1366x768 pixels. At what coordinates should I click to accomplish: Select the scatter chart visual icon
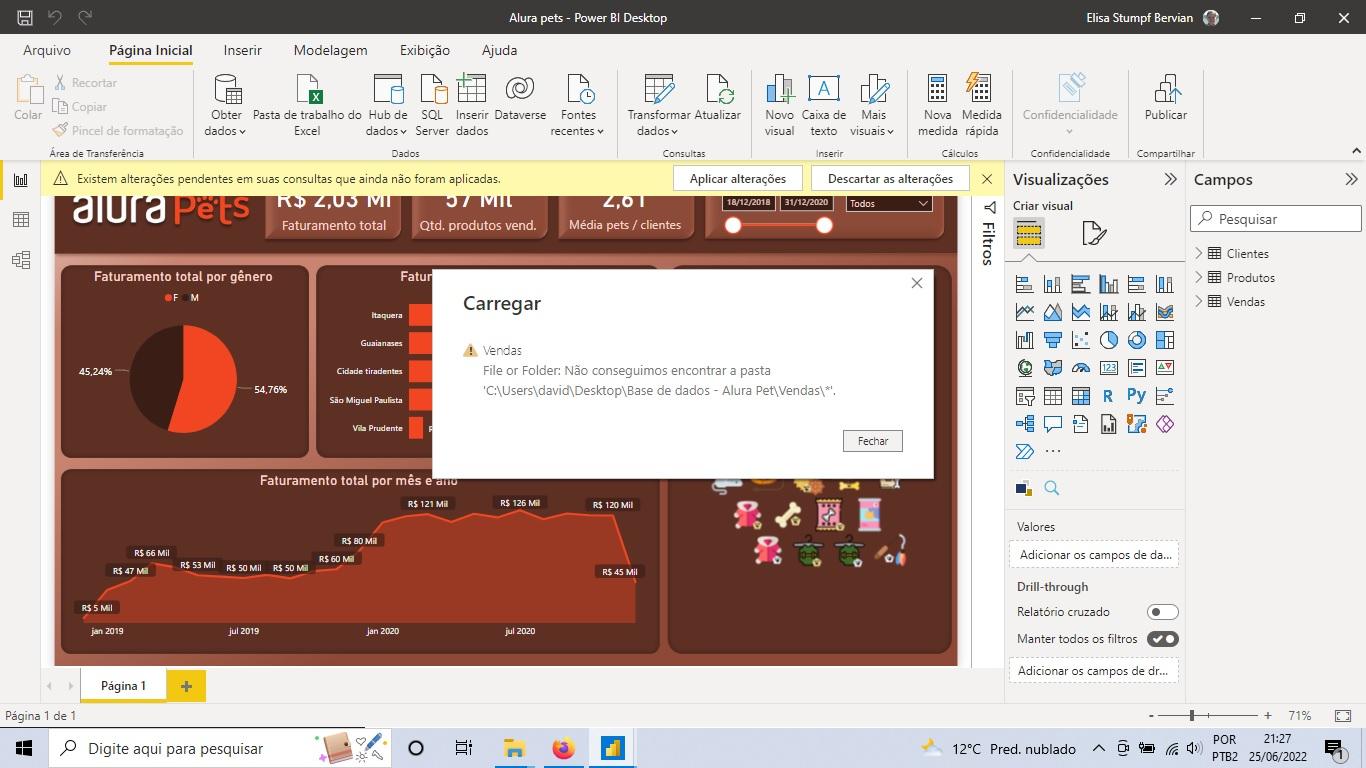click(x=1080, y=341)
